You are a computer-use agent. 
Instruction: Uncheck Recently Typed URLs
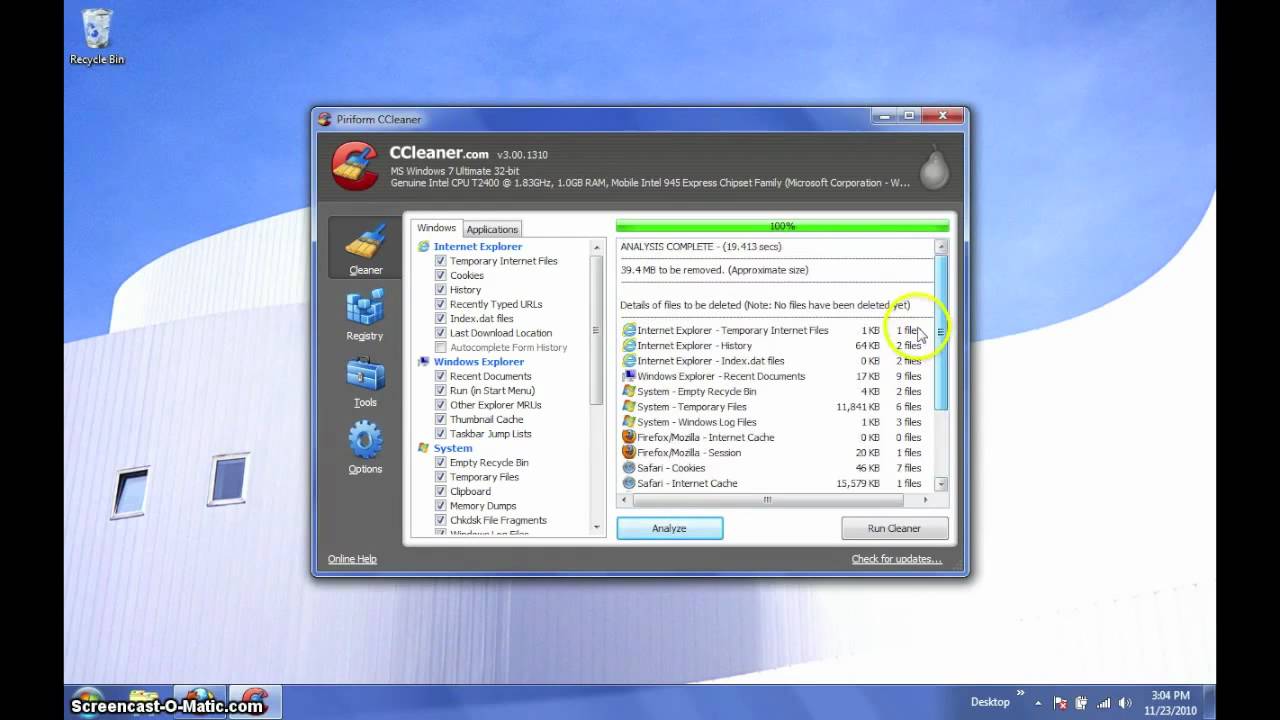point(441,304)
